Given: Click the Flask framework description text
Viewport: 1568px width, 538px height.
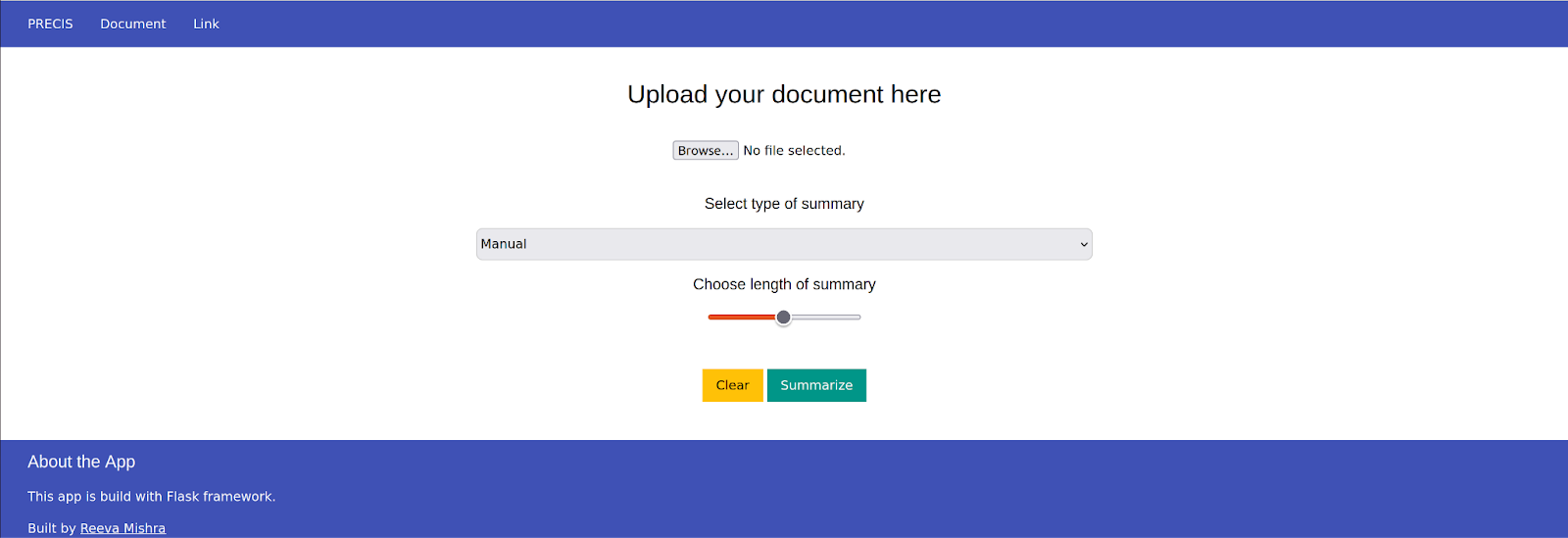Looking at the screenshot, I should coord(151,497).
